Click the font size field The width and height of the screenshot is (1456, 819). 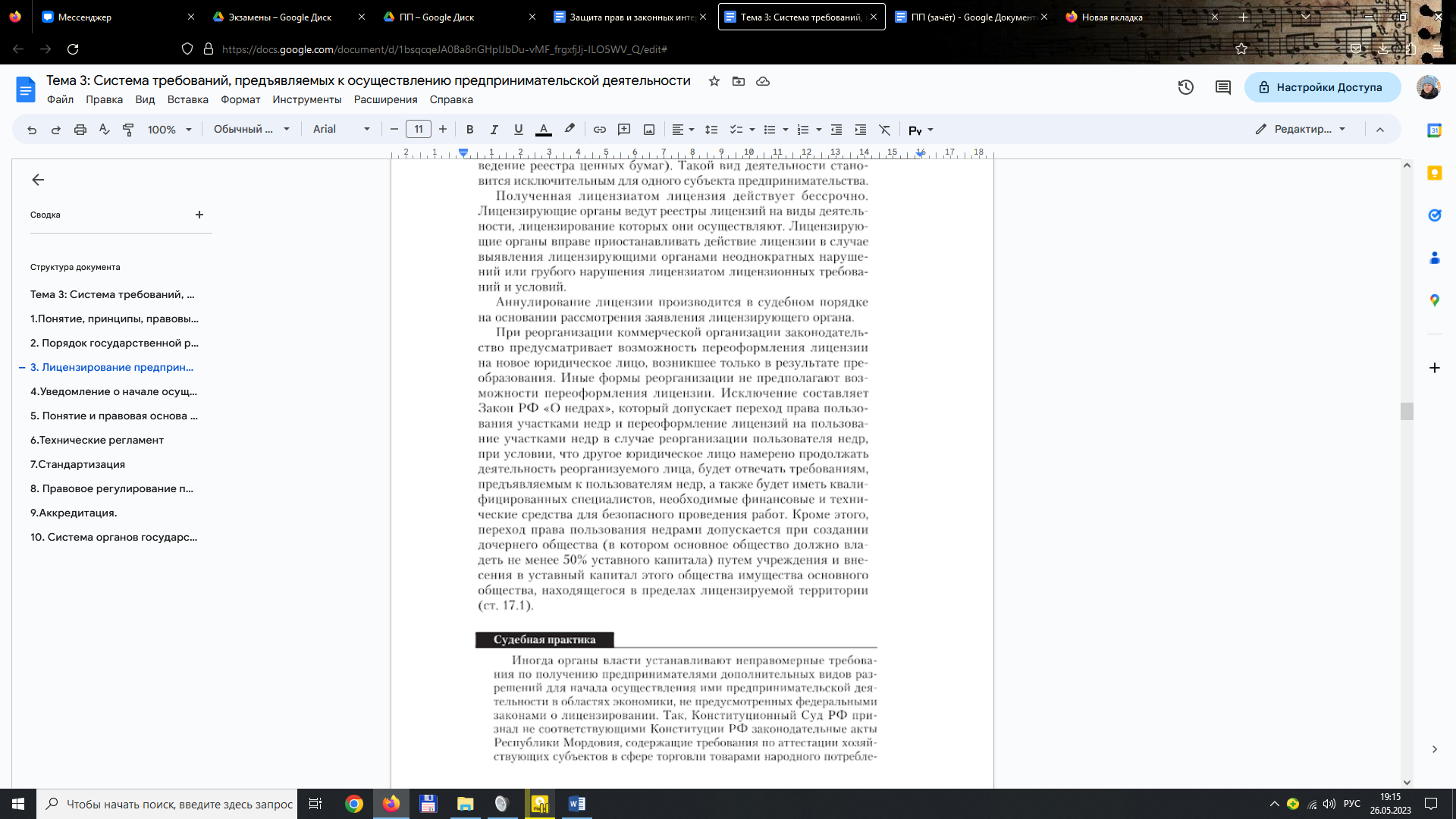(419, 130)
